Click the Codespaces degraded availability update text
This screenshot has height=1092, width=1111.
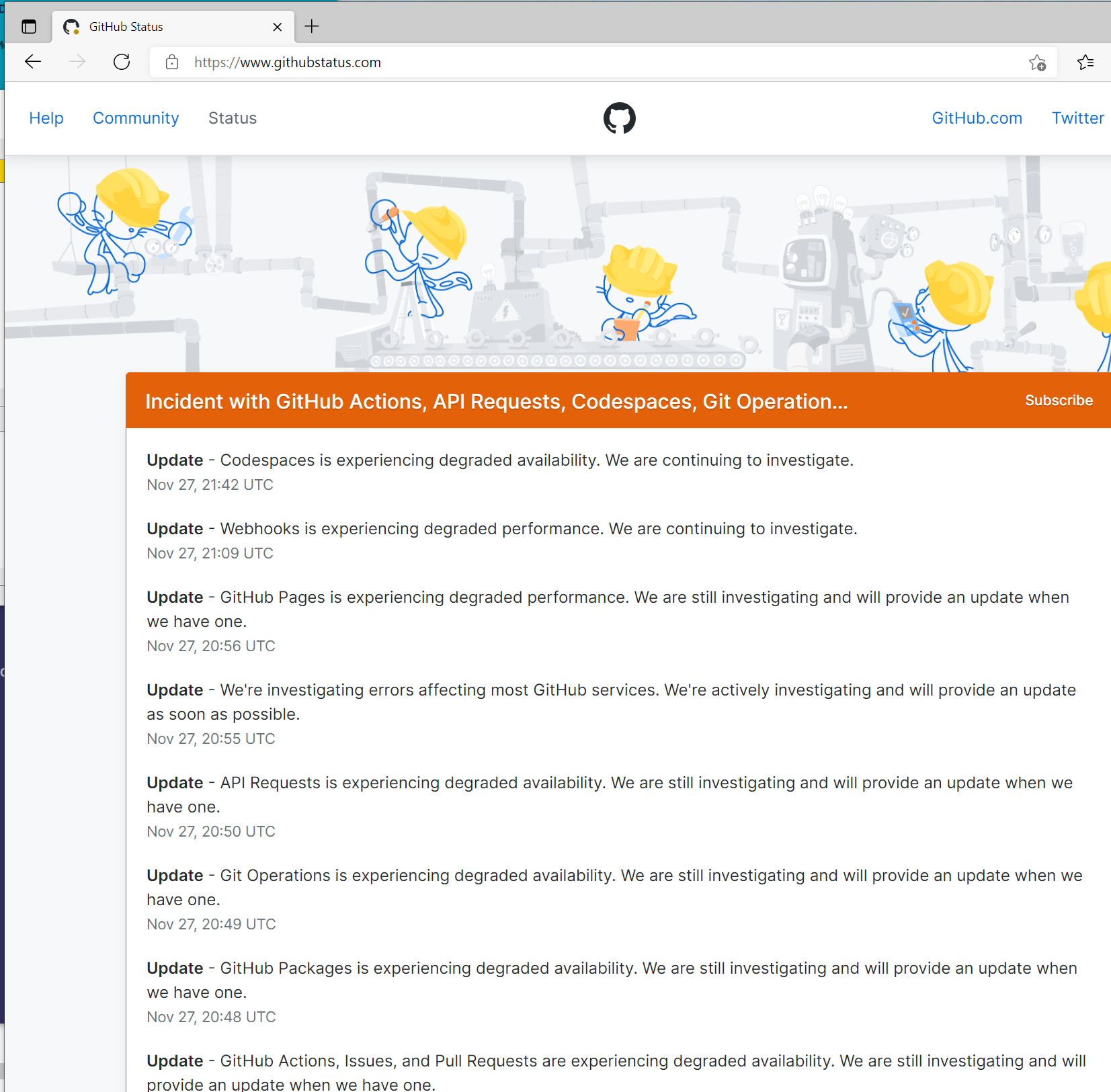(x=500, y=460)
